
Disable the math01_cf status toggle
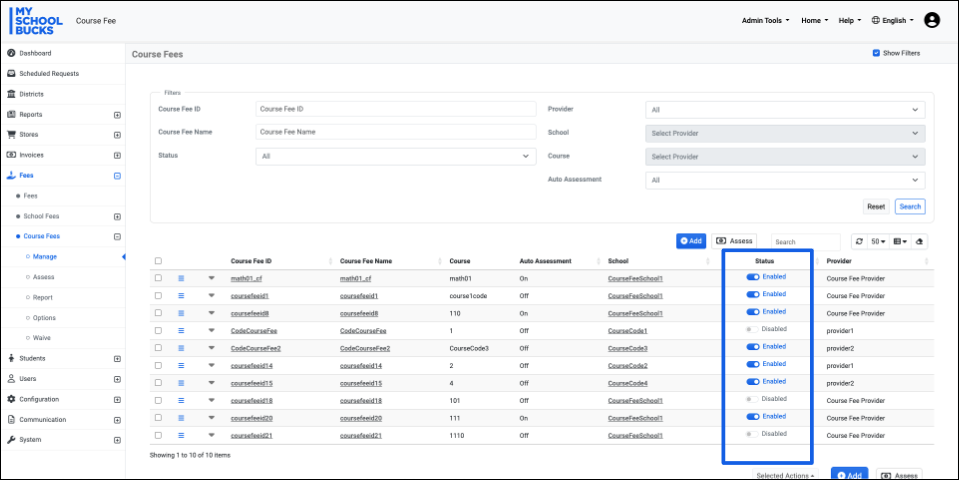pyautogui.click(x=753, y=277)
